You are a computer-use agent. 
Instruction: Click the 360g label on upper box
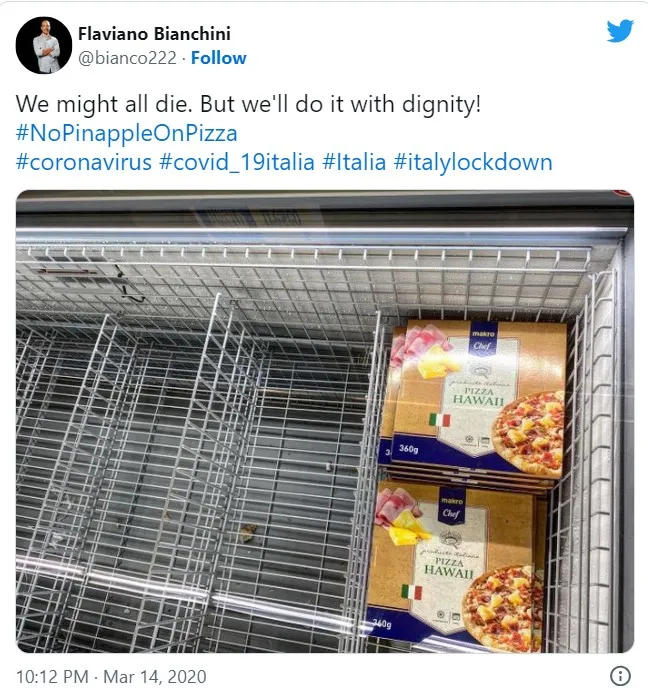point(408,449)
